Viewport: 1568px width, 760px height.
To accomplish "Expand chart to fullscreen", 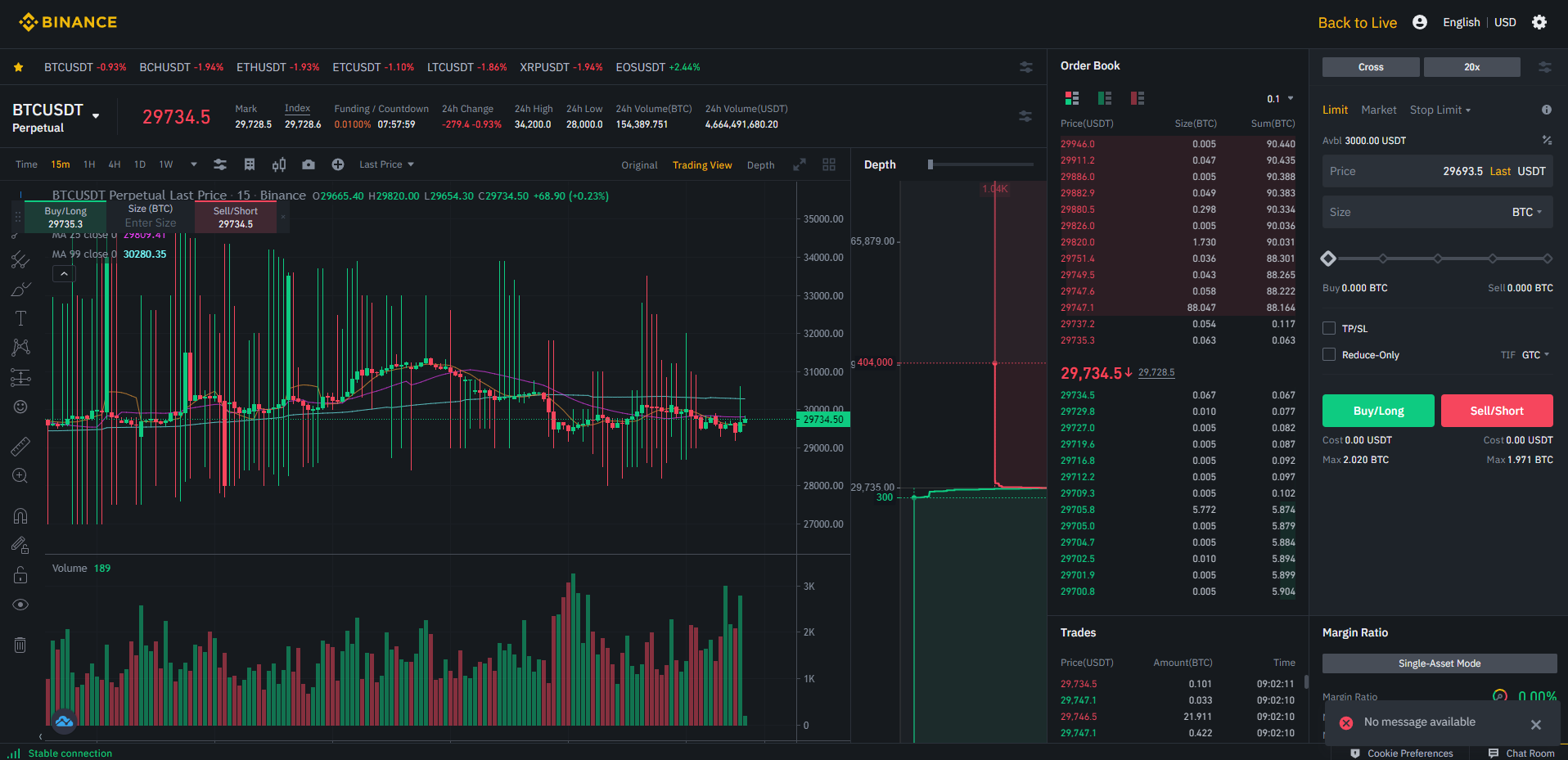I will click(x=800, y=164).
